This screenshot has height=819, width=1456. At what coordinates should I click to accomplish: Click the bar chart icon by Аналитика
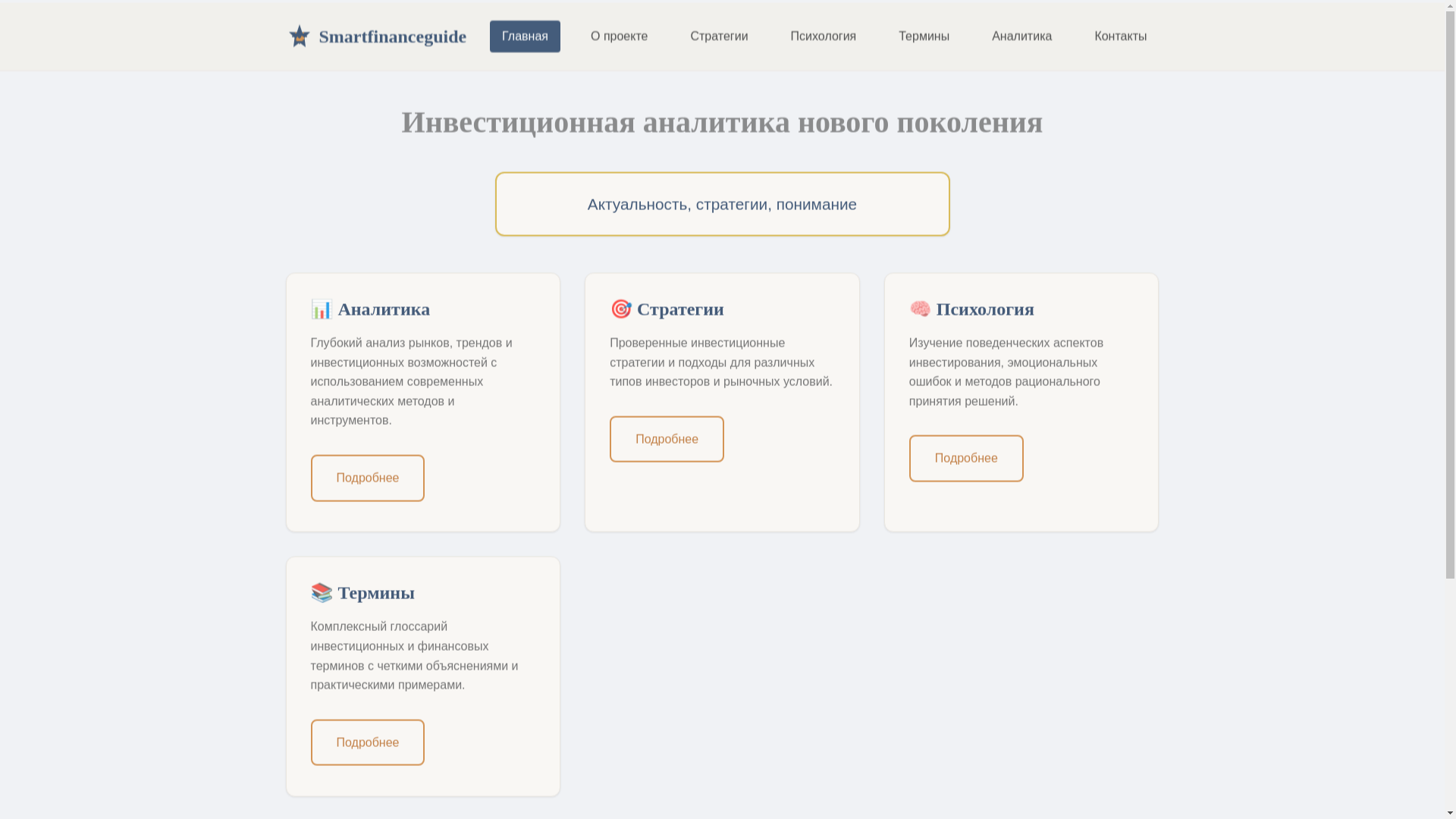pos(322,309)
